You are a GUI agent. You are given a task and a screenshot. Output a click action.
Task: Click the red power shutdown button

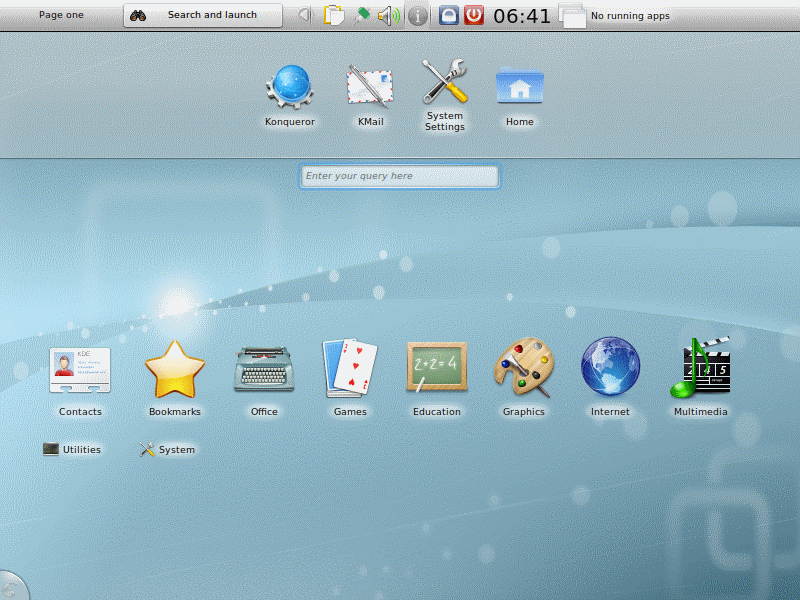pyautogui.click(x=474, y=15)
